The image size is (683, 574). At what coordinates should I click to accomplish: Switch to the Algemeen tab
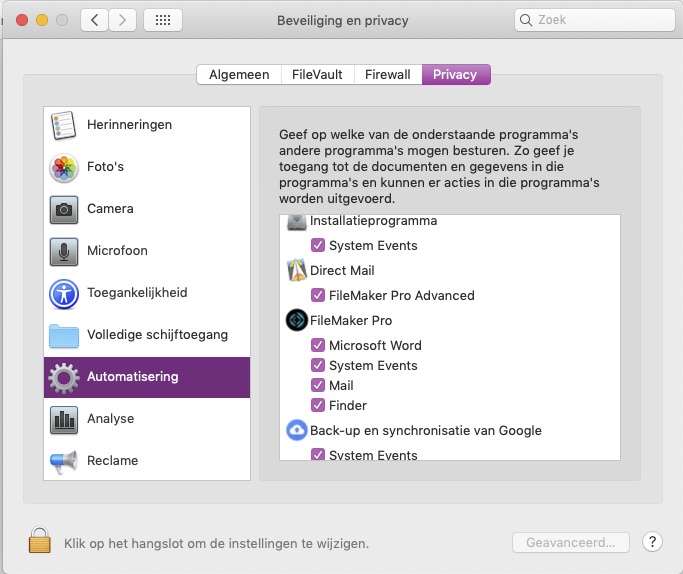point(239,74)
